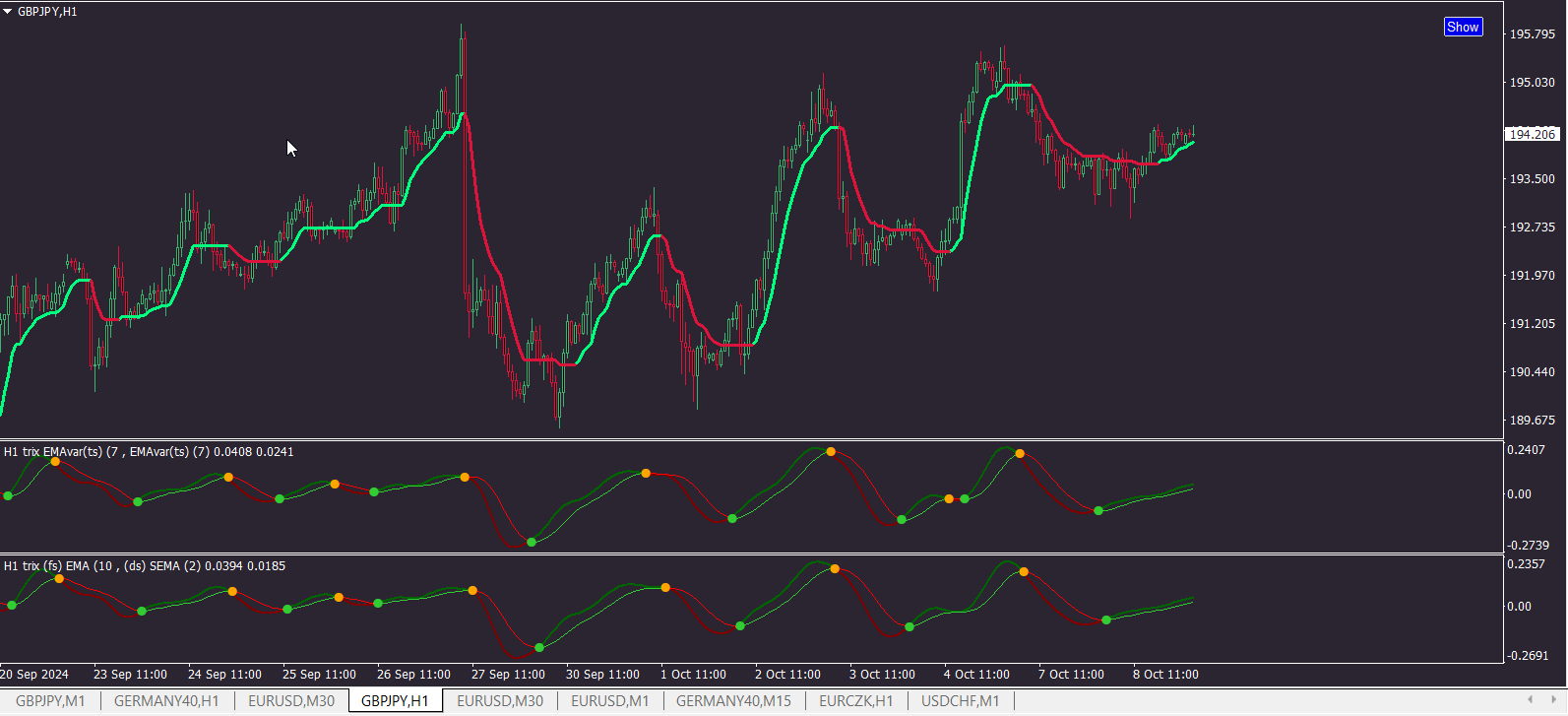1568x716 pixels.
Task: Click the current price label 194.206
Action: point(1533,134)
